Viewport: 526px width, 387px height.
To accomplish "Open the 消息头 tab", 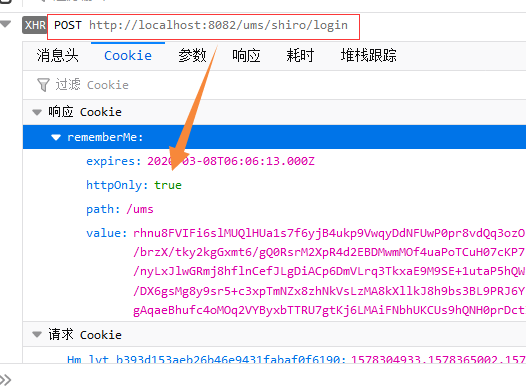I will (57, 56).
